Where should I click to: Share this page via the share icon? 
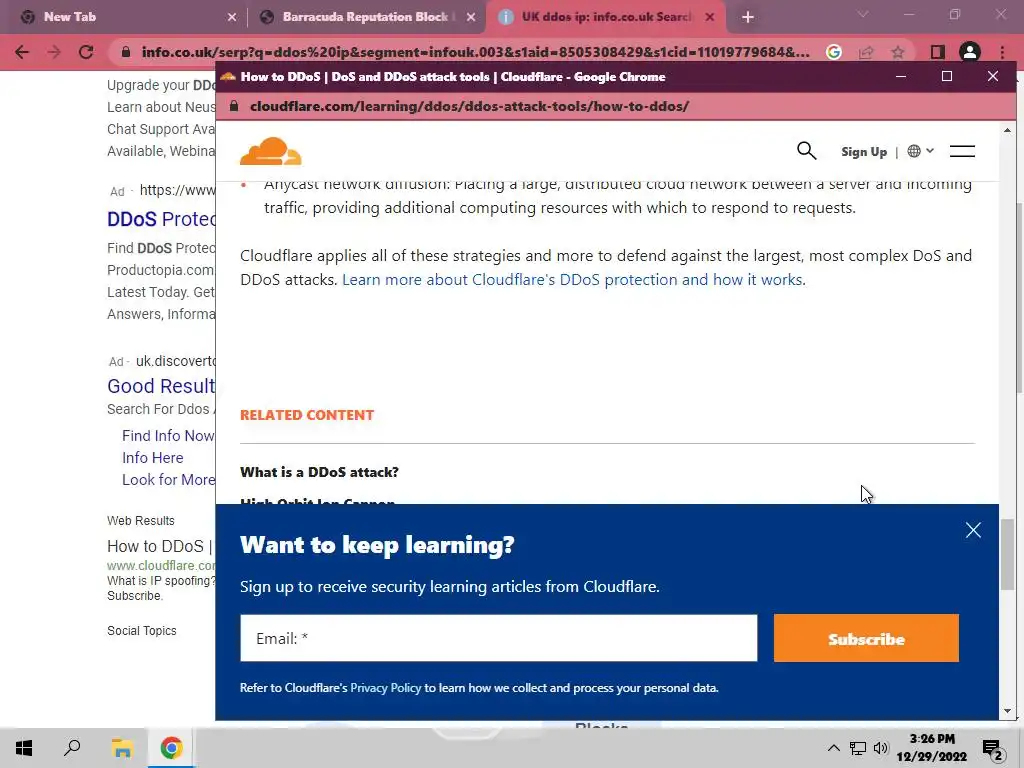[866, 52]
